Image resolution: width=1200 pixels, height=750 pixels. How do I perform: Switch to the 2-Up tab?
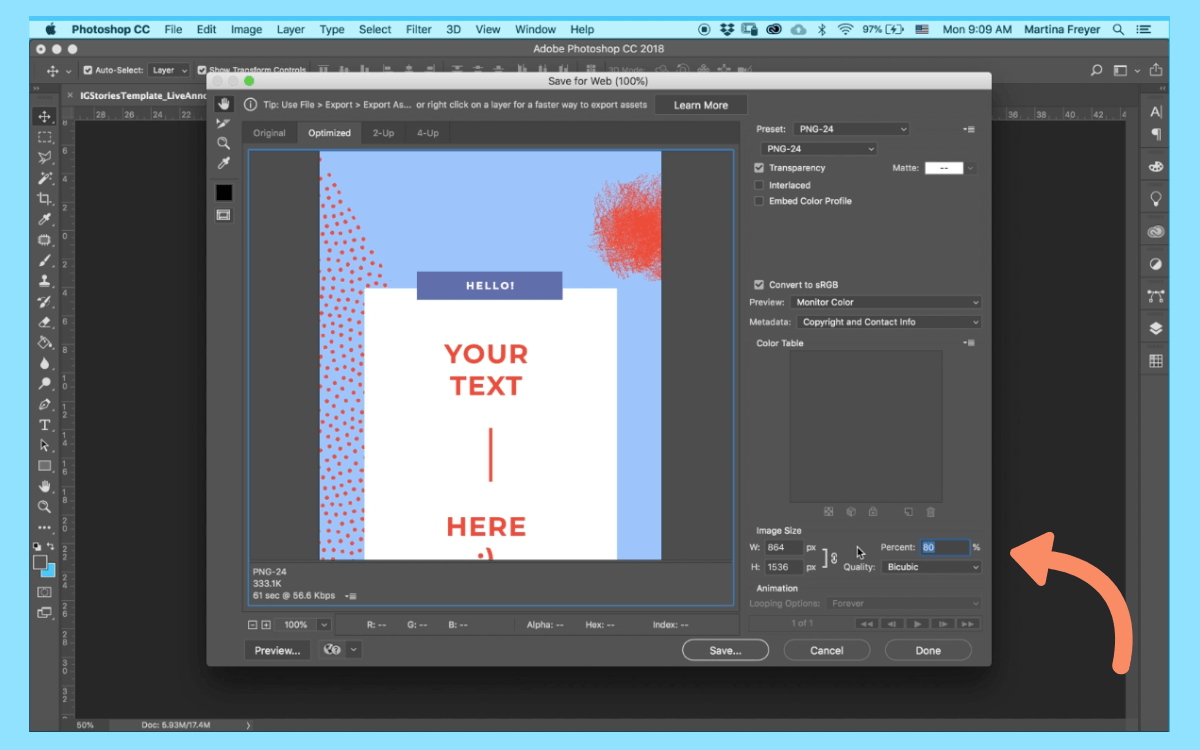pyautogui.click(x=383, y=132)
